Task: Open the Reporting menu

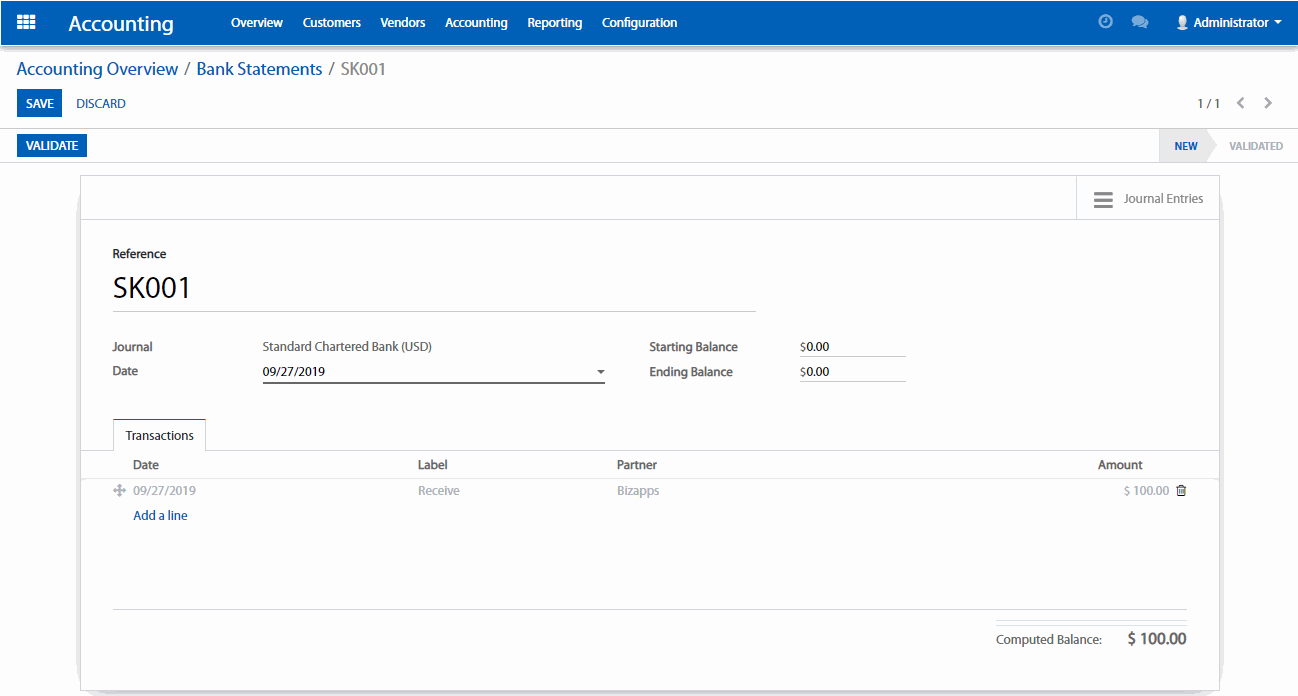Action: pos(554,22)
